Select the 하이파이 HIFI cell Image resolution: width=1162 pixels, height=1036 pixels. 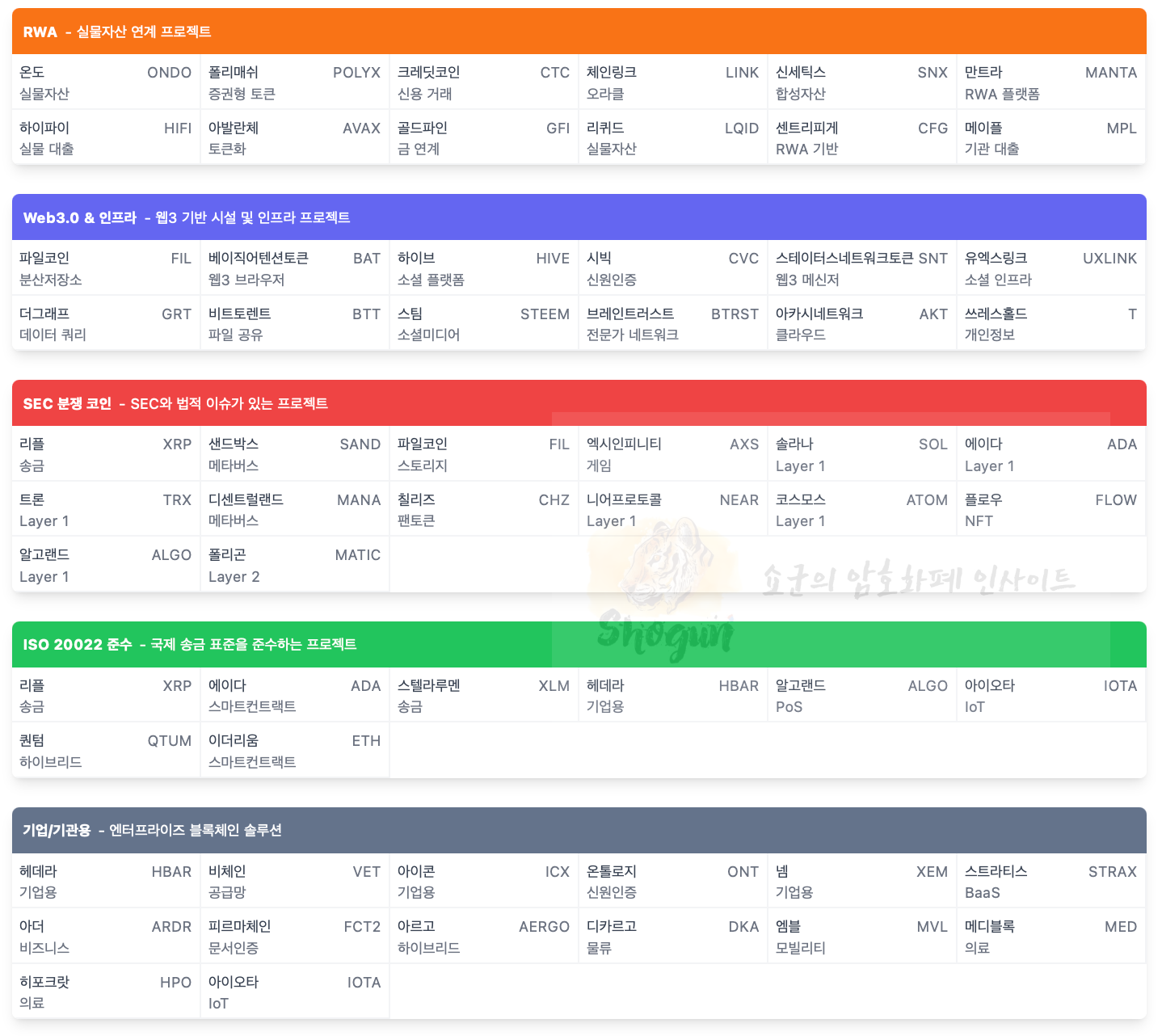[106, 137]
